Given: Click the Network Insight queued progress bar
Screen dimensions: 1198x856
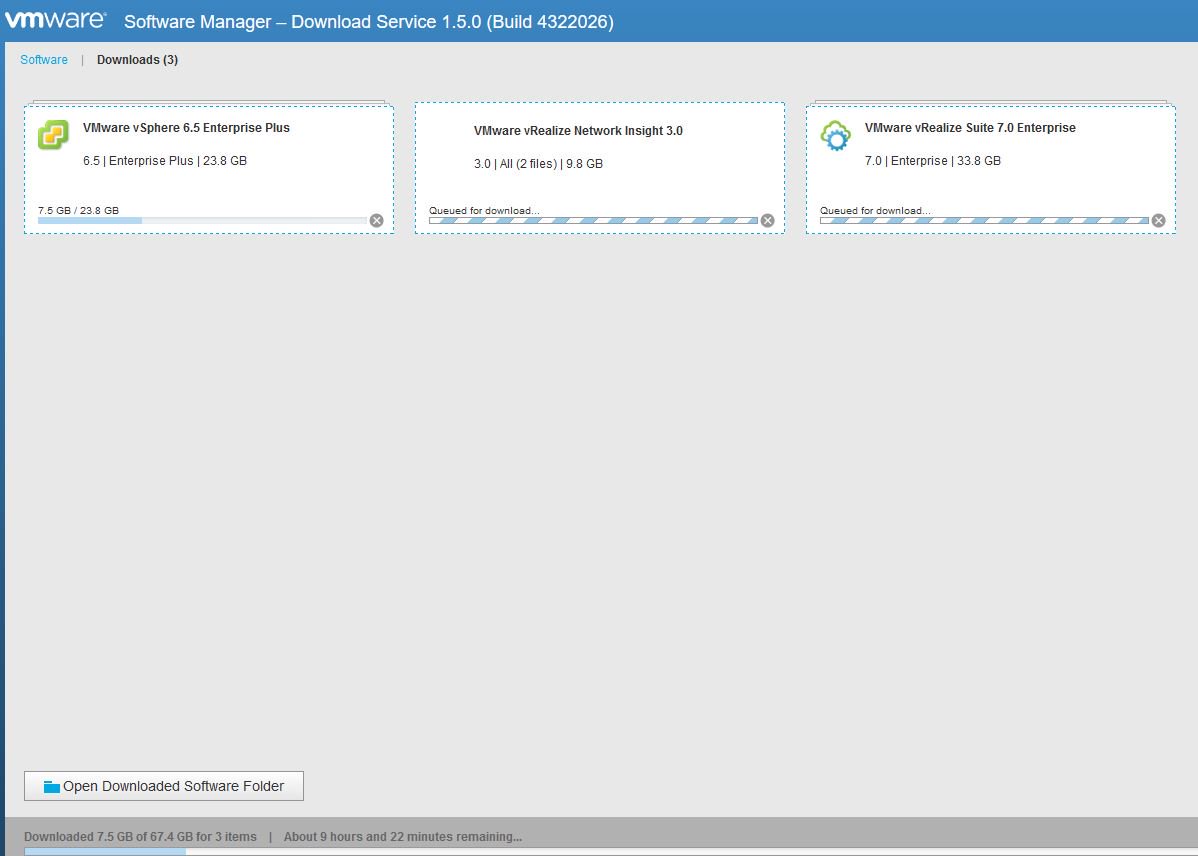Looking at the screenshot, I should click(x=594, y=221).
